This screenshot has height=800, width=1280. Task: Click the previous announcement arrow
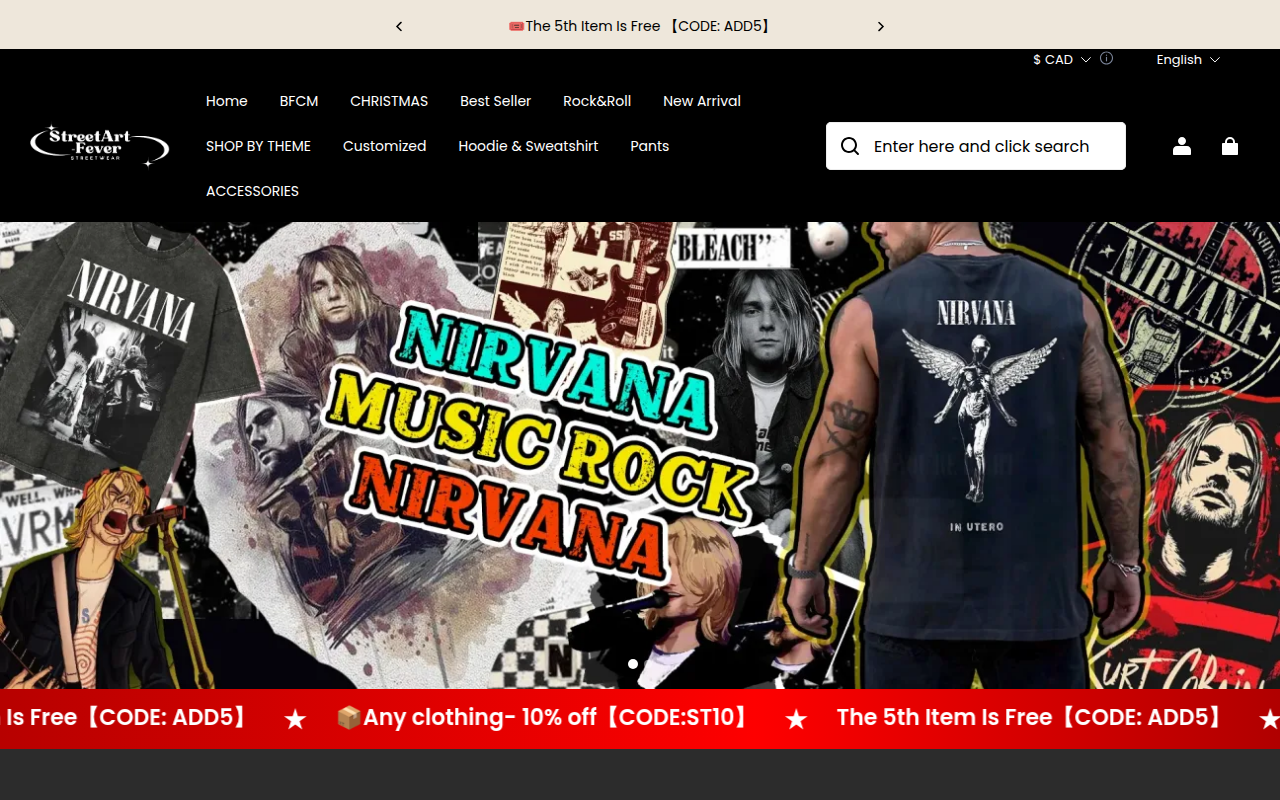399,26
